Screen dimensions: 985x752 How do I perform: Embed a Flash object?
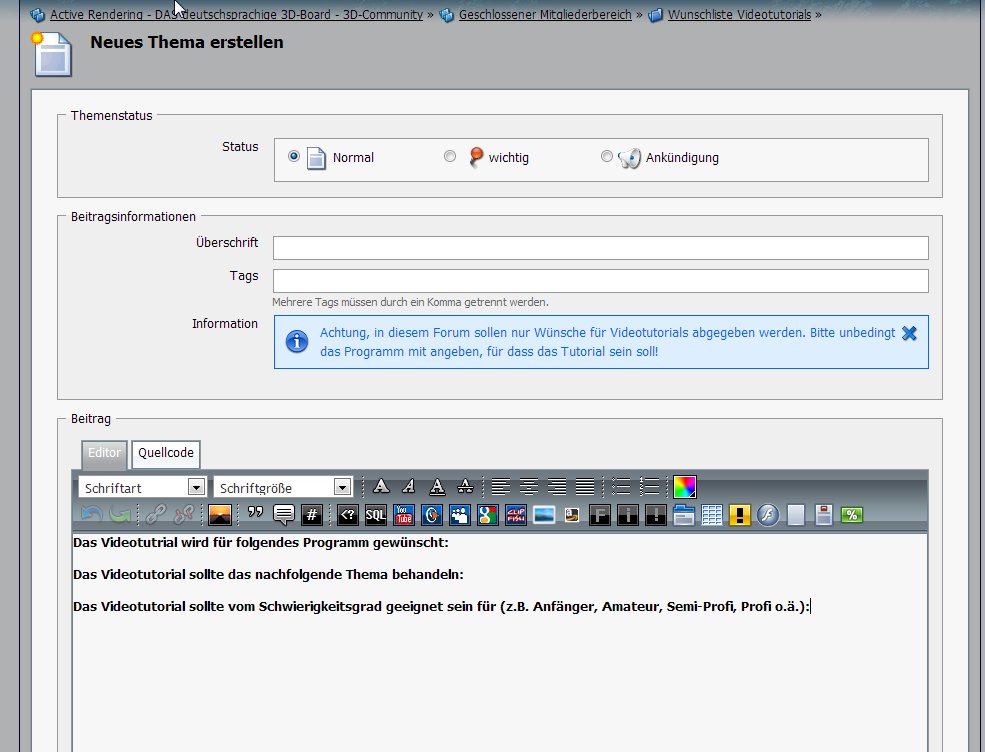768,515
